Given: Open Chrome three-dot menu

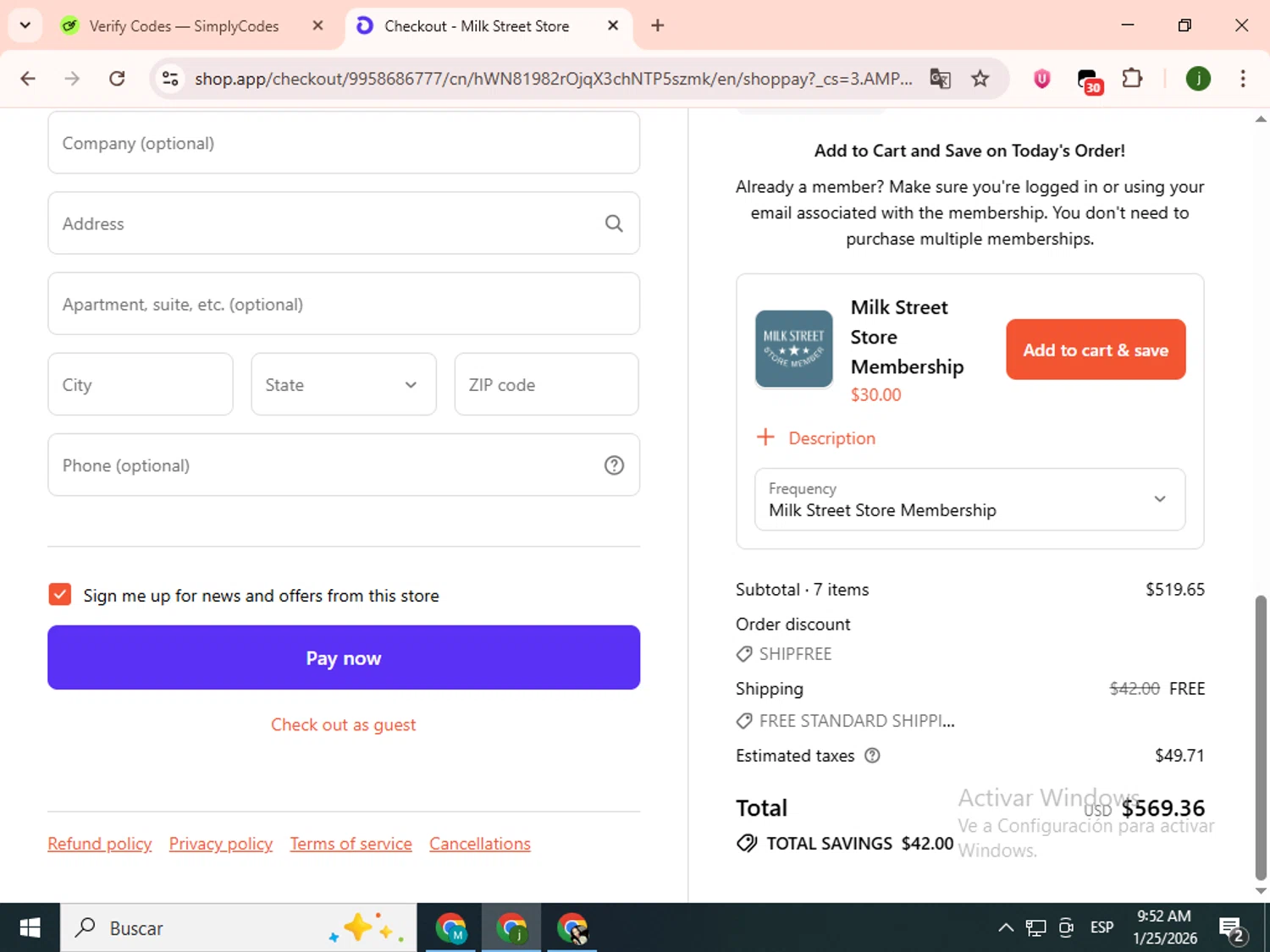Looking at the screenshot, I should click(1242, 79).
